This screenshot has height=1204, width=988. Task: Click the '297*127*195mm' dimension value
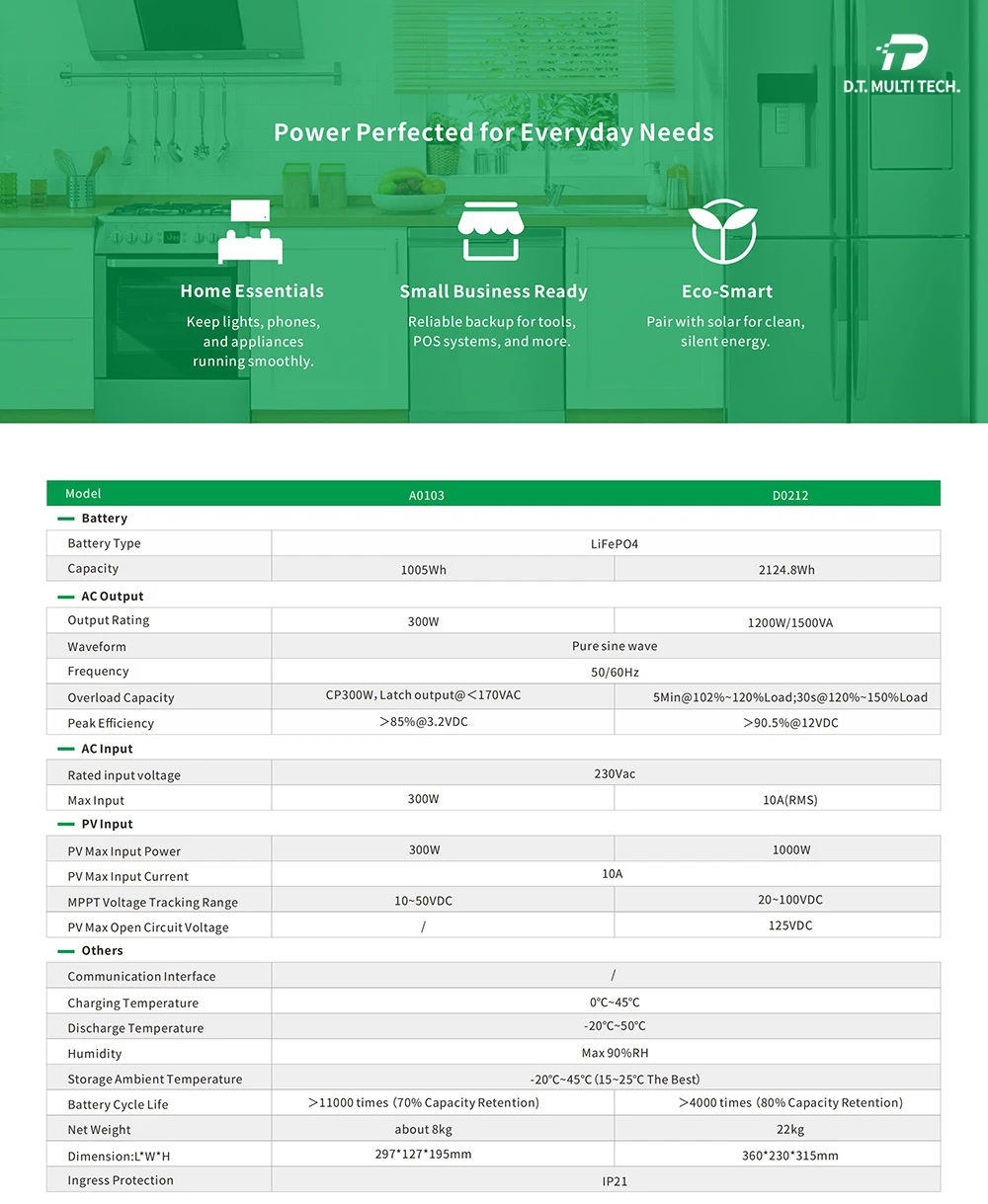(x=423, y=1154)
